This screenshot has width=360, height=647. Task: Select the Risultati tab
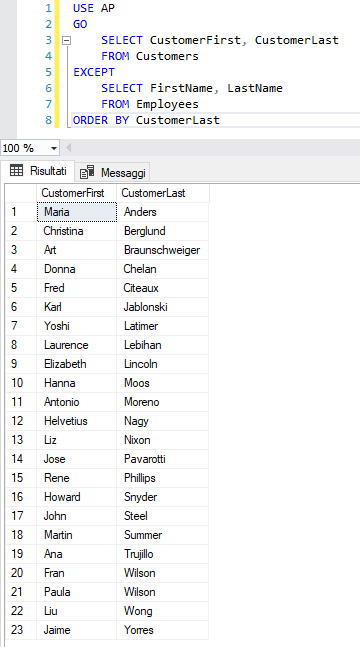pyautogui.click(x=38, y=171)
